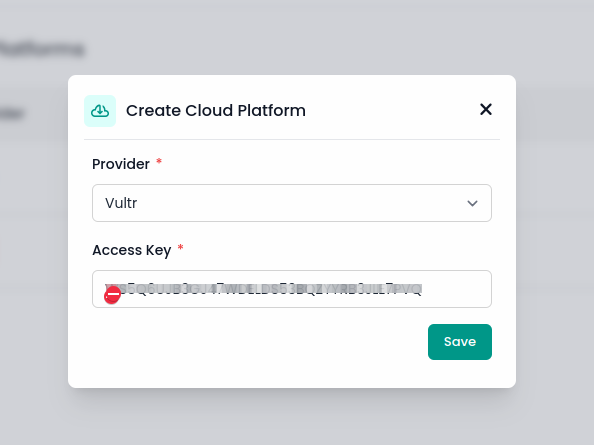Viewport: 594px width, 445px height.
Task: Click the blurred text under Platforms heading
Action: (x=12, y=113)
